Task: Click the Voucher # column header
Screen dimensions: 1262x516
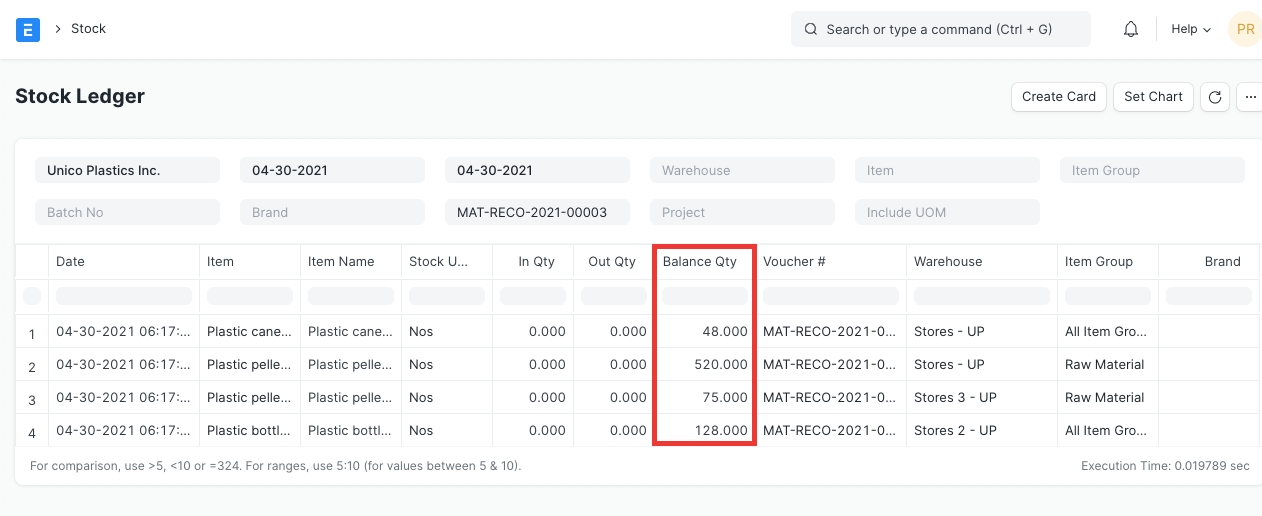Action: click(x=794, y=262)
